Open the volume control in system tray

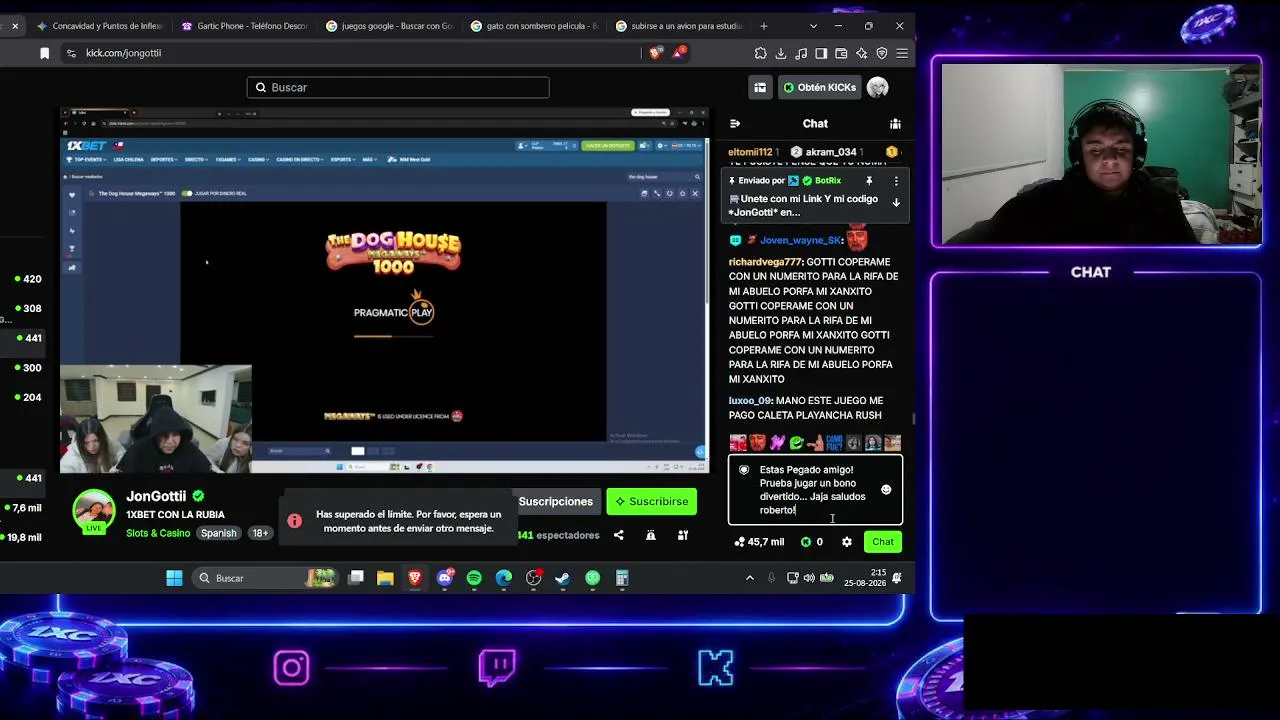[x=809, y=578]
